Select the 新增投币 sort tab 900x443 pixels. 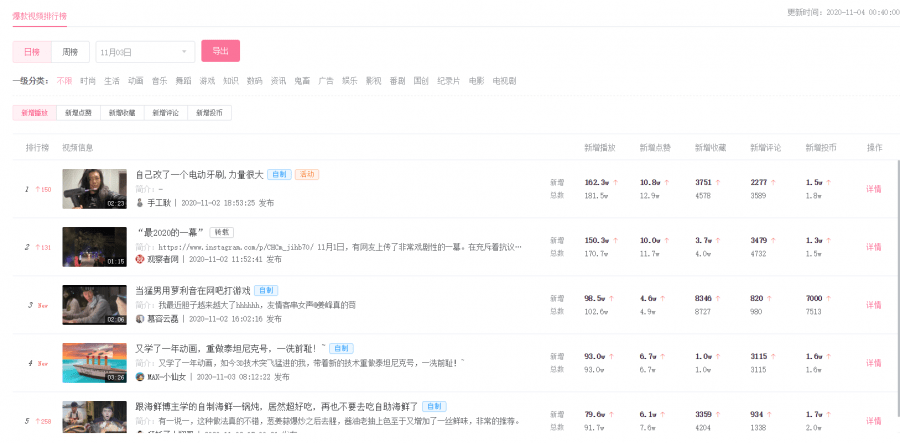pos(209,113)
